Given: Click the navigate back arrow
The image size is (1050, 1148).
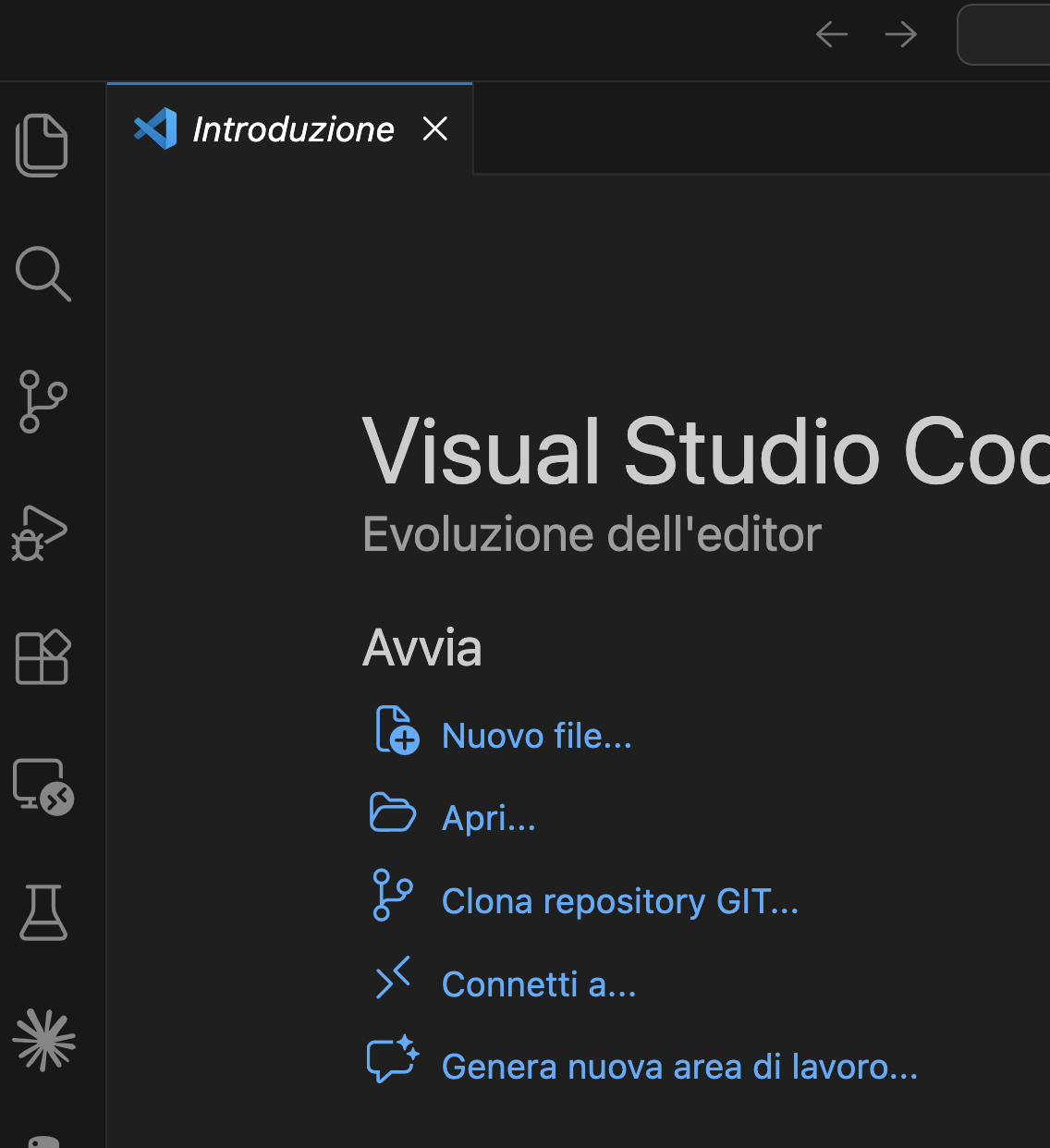Looking at the screenshot, I should point(831,33).
